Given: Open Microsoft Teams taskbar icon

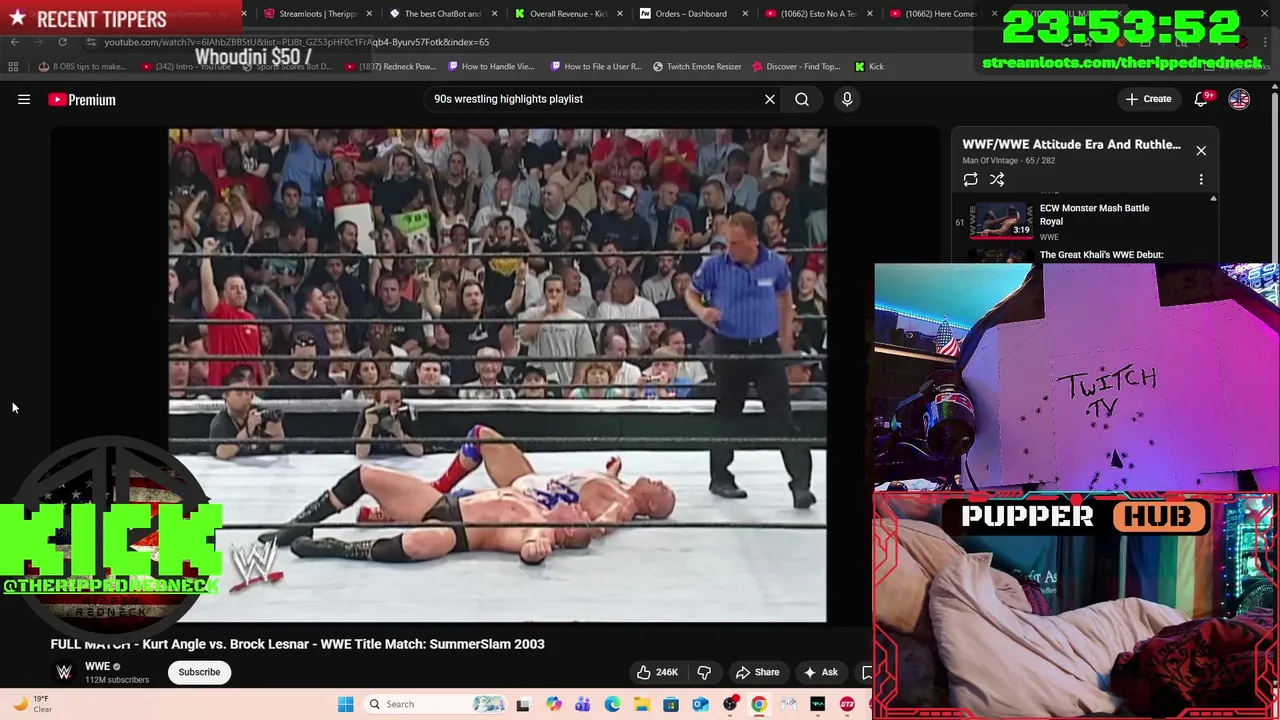Looking at the screenshot, I should click(x=582, y=704).
